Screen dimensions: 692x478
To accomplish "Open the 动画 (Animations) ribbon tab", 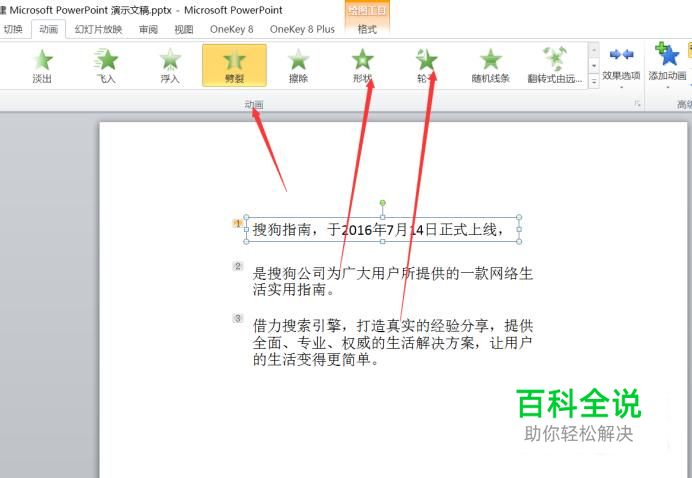I will 49,29.
